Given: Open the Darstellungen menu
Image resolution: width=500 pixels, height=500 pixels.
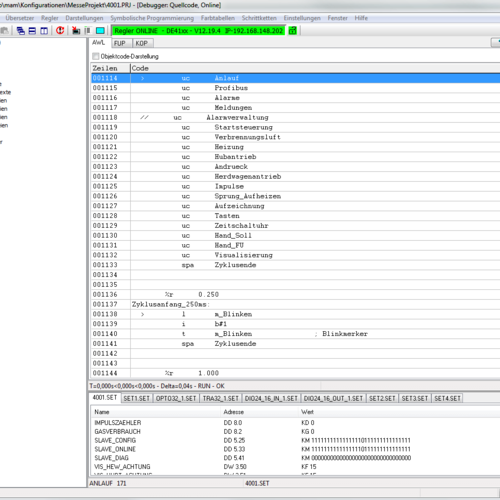Looking at the screenshot, I should coord(84,18).
